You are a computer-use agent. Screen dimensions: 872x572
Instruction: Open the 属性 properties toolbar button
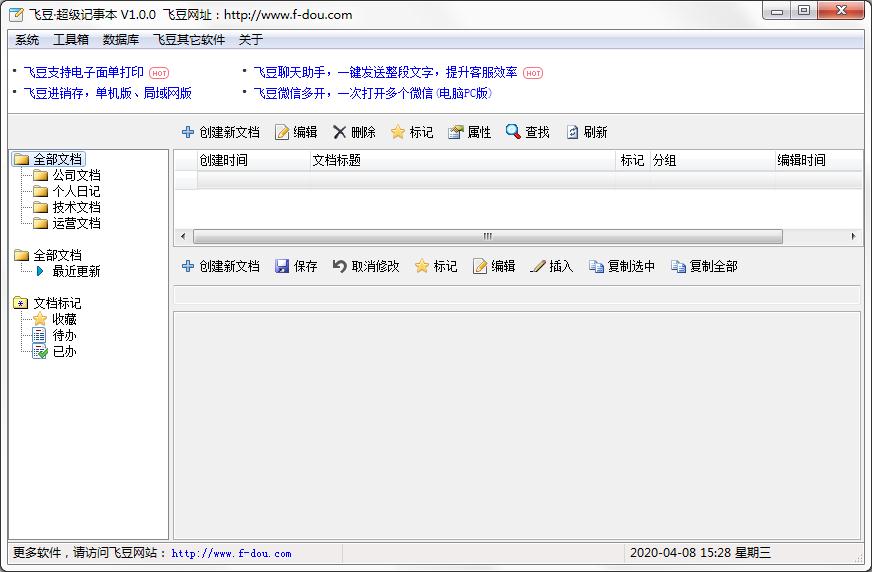[x=469, y=132]
